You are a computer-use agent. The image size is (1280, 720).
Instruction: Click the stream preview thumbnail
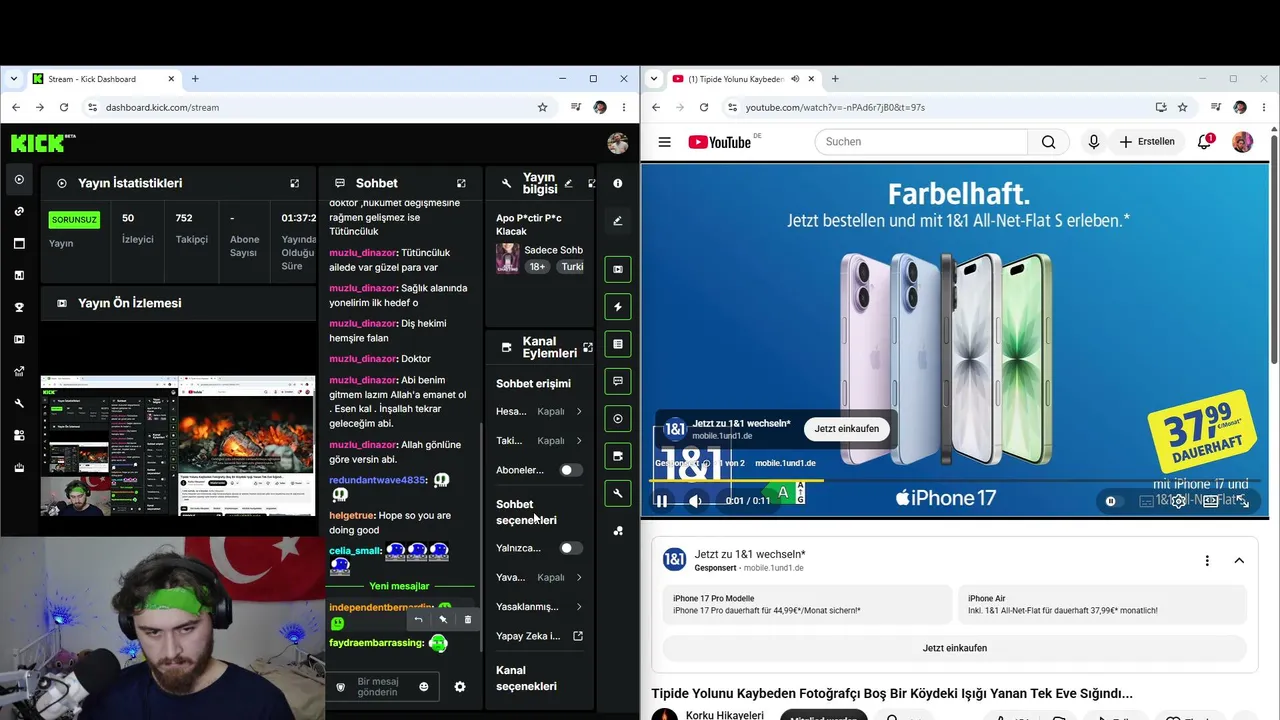178,446
